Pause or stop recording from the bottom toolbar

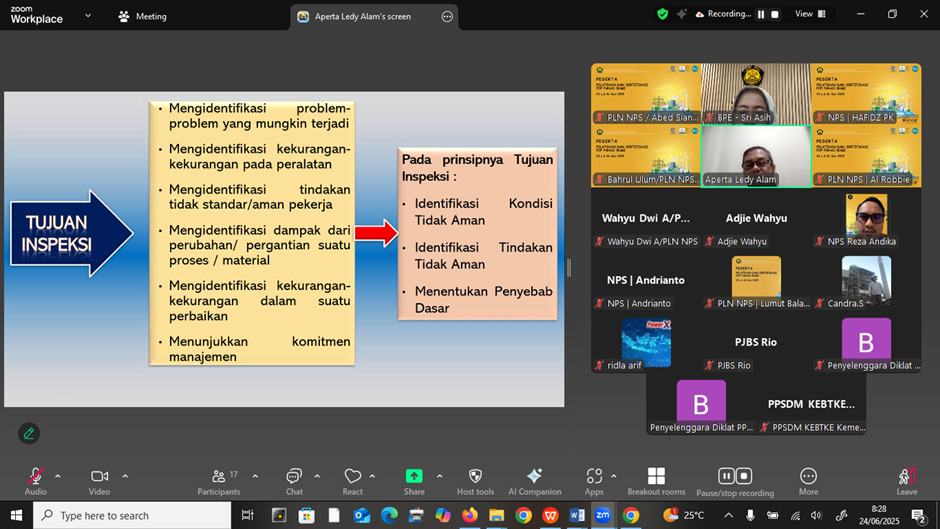tap(735, 478)
